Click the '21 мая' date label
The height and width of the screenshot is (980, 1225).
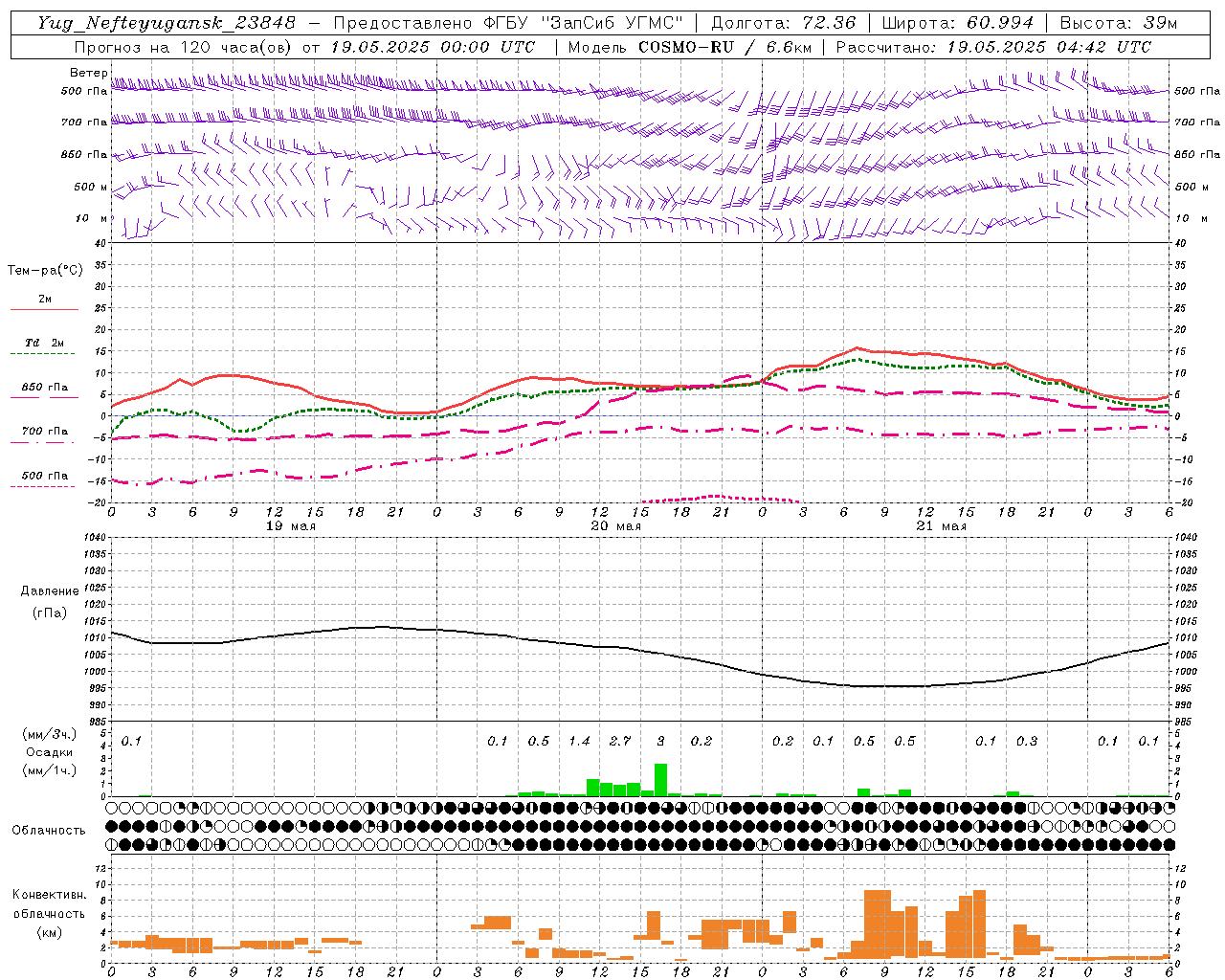[941, 526]
